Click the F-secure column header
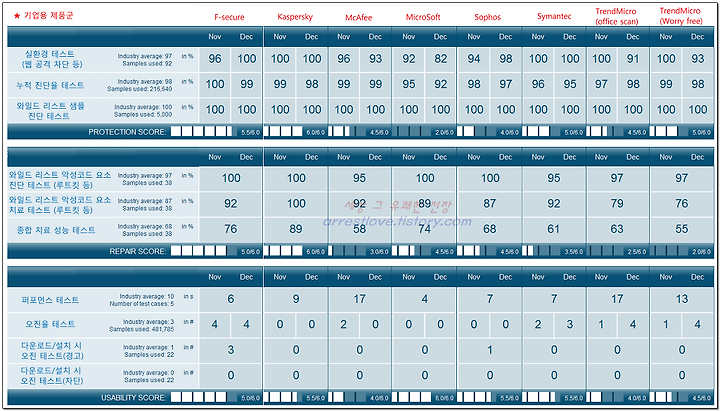 point(229,17)
